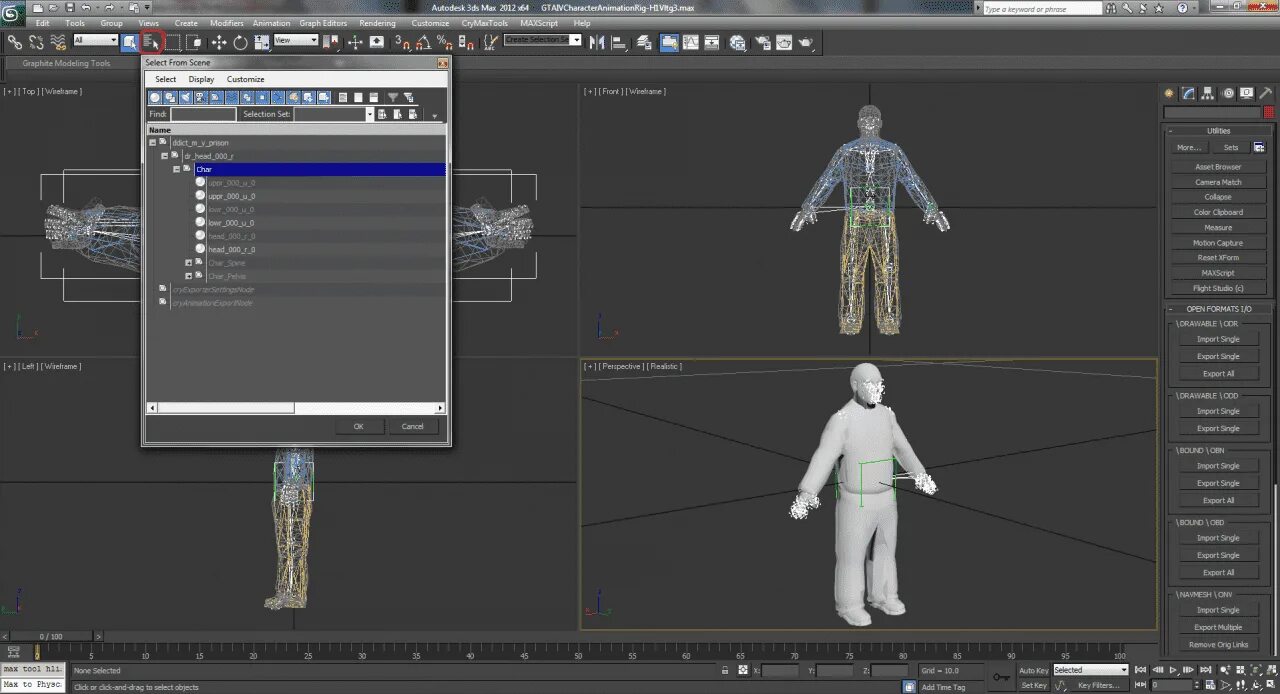The height and width of the screenshot is (694, 1280).
Task: Open the Graph Editors menu
Action: 323,23
